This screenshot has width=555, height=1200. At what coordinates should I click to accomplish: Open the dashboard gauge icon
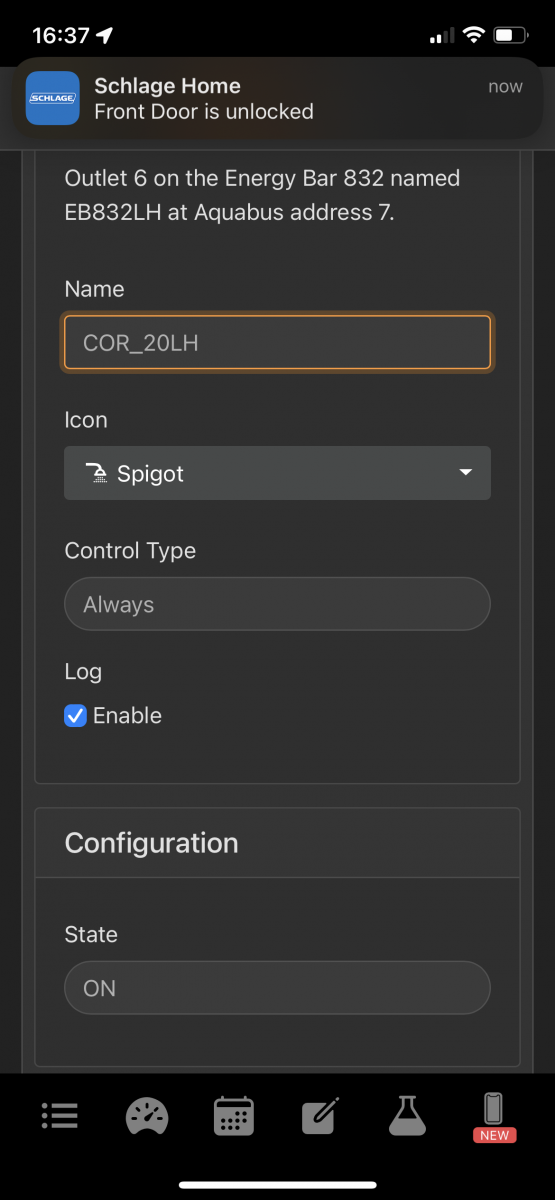(x=147, y=1115)
